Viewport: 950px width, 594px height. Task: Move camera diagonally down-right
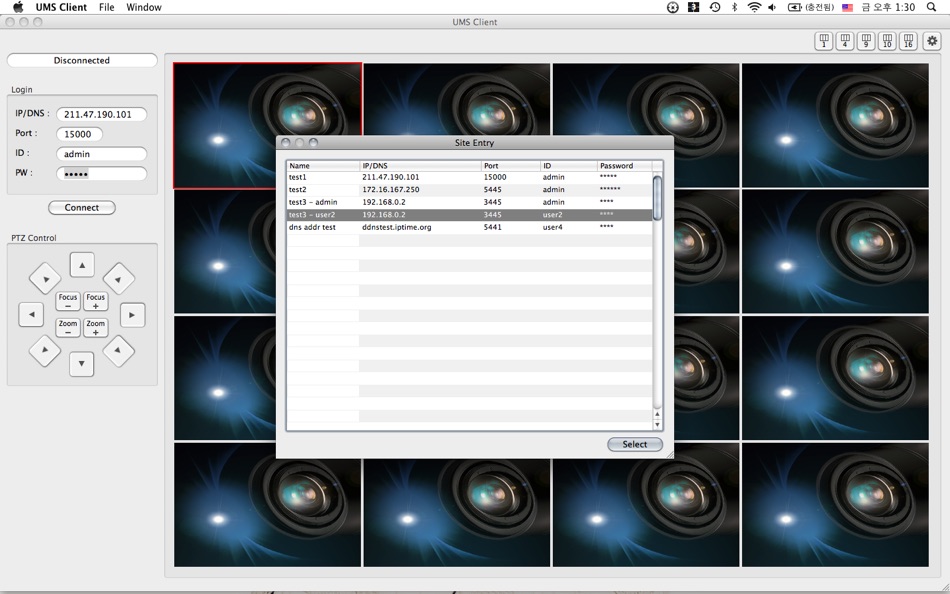tap(118, 350)
